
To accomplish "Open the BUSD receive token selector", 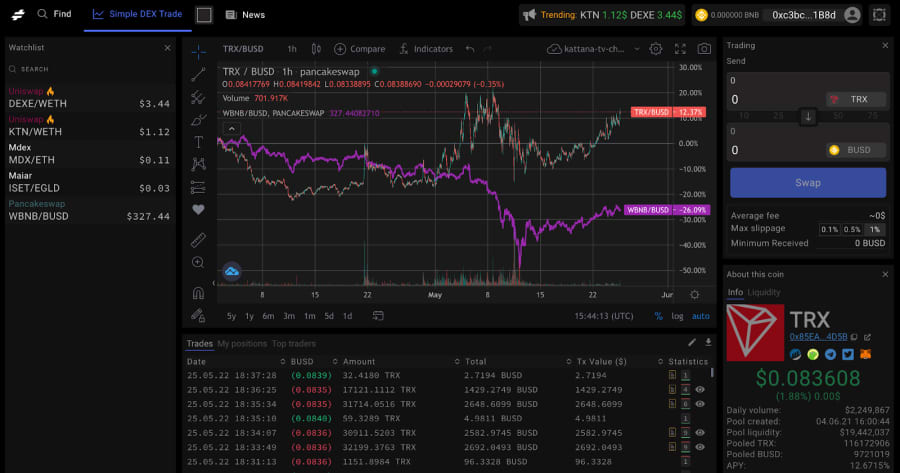I will pos(856,150).
